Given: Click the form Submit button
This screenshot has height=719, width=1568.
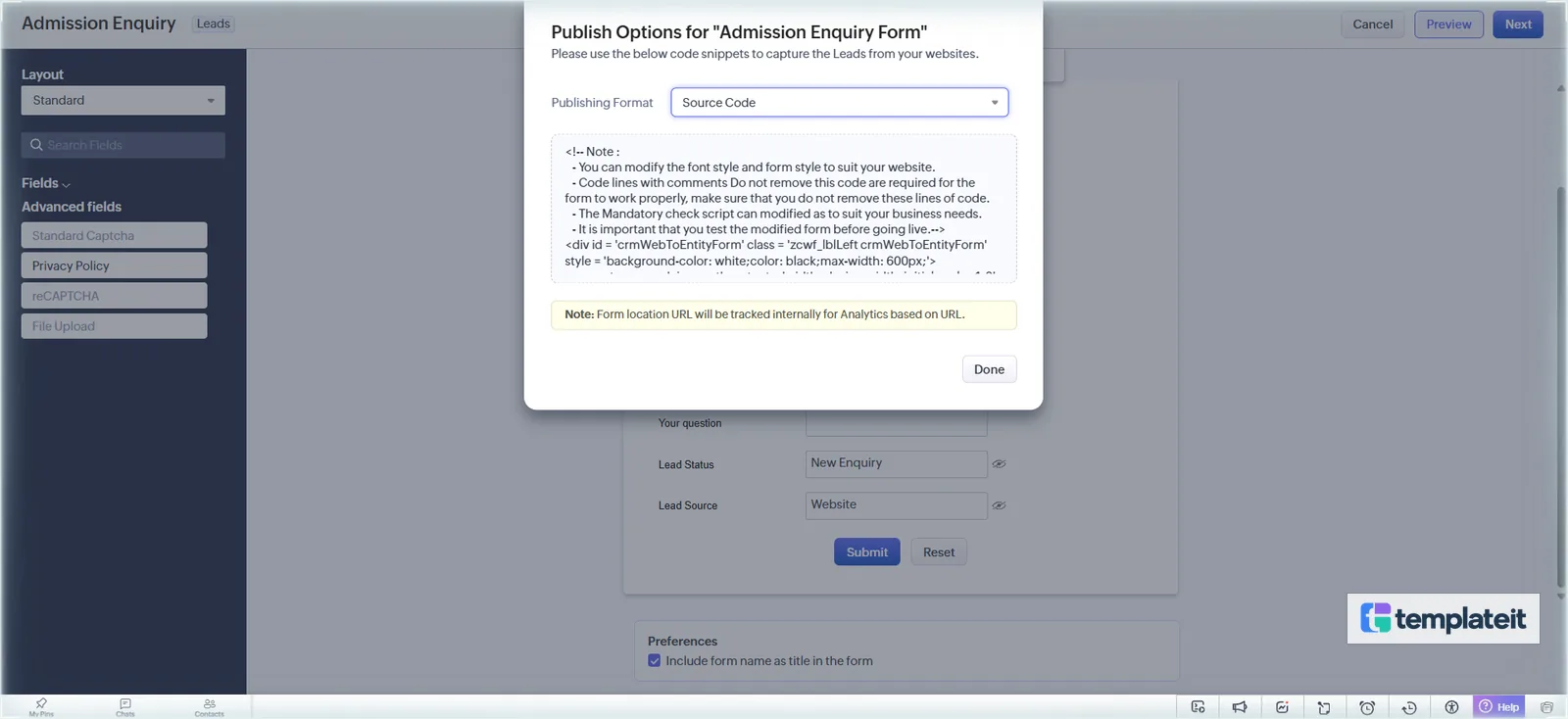Looking at the screenshot, I should (x=866, y=552).
